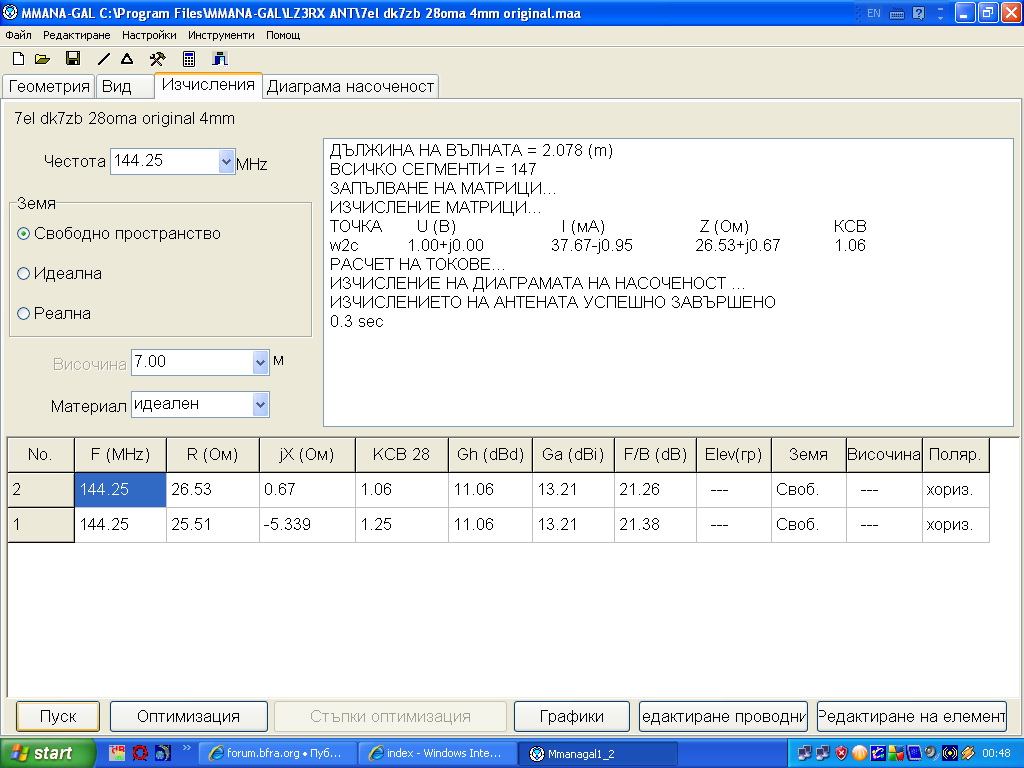Open the Настройки menu

pyautogui.click(x=149, y=35)
